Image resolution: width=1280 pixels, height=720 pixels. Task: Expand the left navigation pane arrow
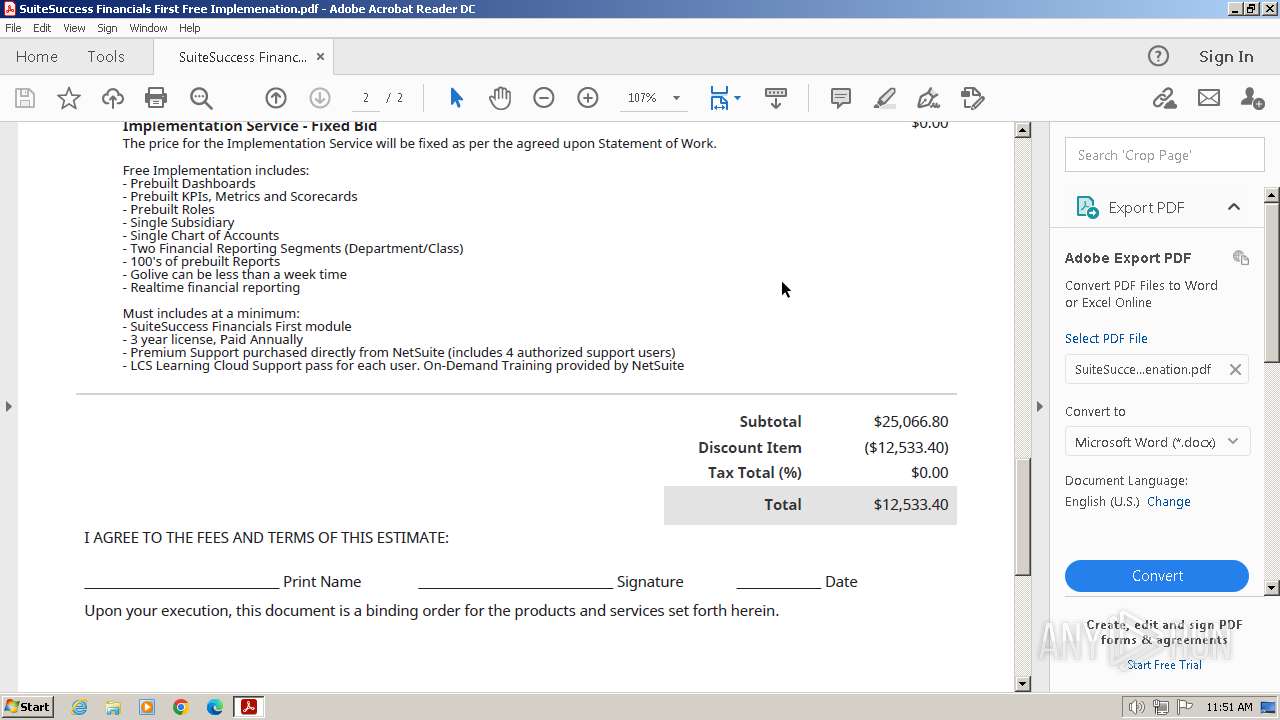9,406
